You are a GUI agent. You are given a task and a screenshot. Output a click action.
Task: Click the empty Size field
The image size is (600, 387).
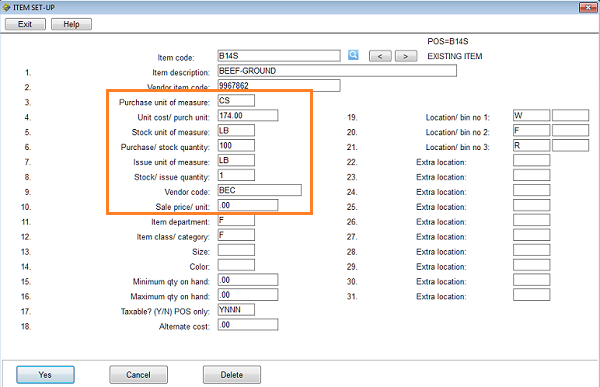pos(236,250)
